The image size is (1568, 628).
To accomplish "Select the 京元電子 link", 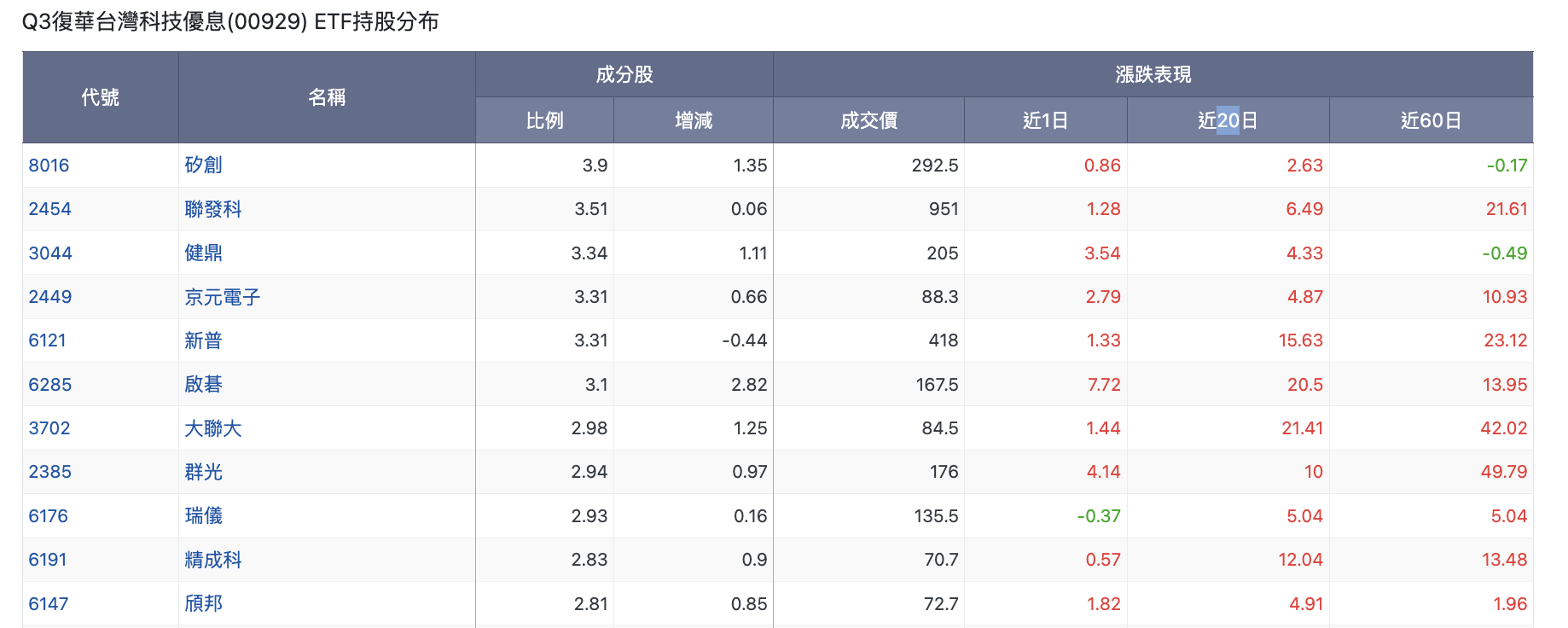I will [223, 297].
